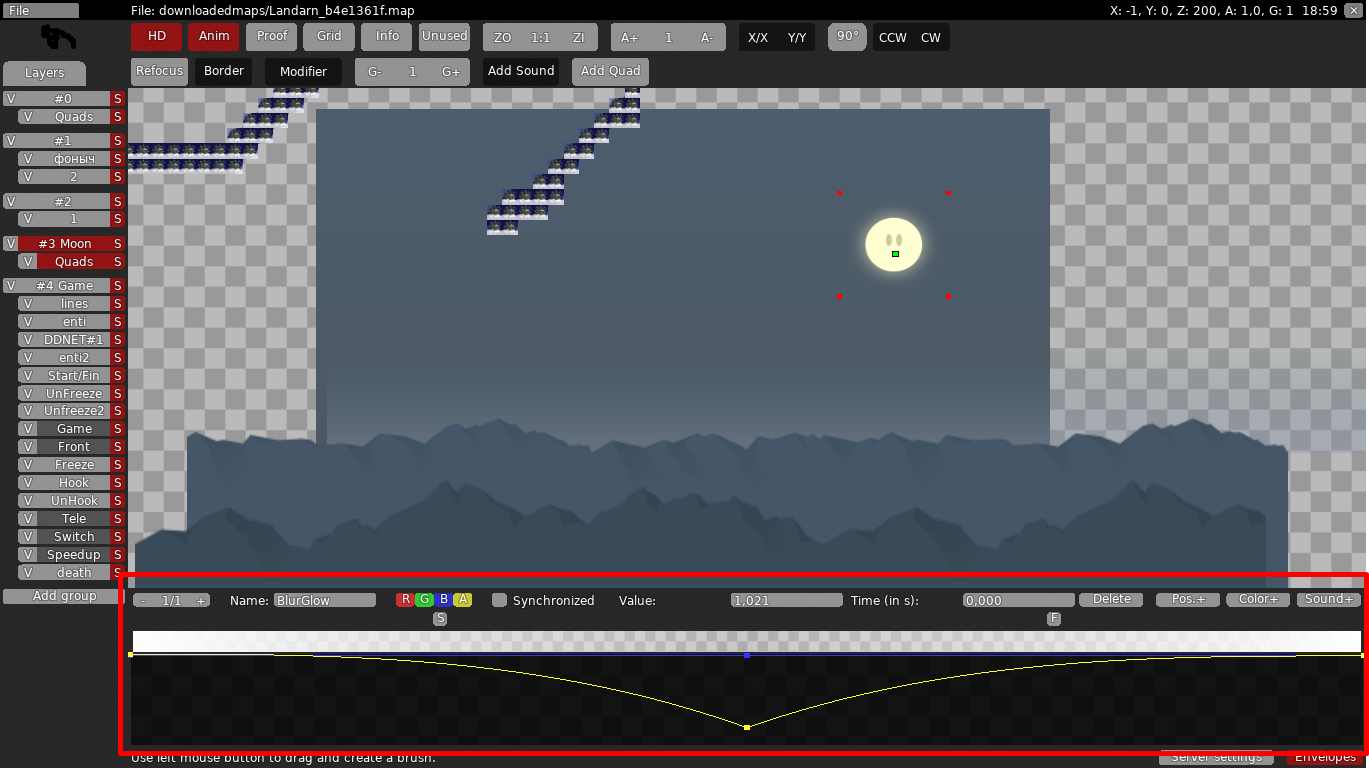Viewport: 1369px width, 768px height.
Task: Click the ZO zoom out button
Action: point(502,38)
